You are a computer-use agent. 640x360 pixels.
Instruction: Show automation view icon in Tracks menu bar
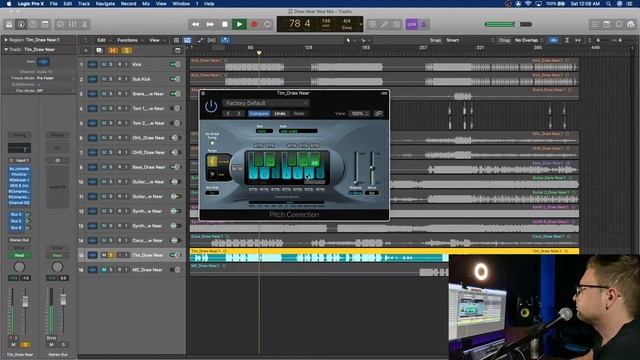[x=200, y=40]
